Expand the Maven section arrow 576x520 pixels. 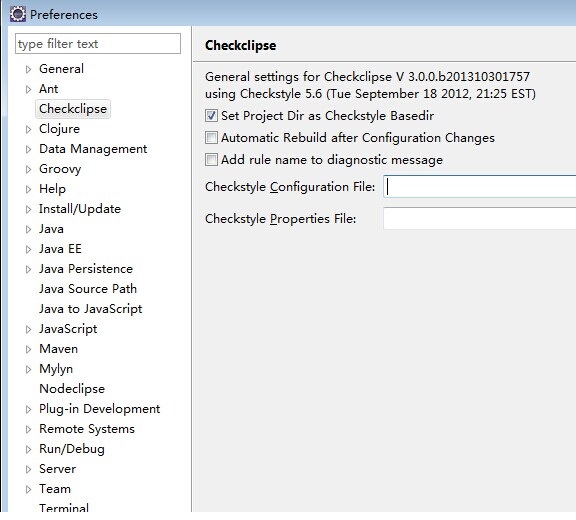tap(28, 349)
